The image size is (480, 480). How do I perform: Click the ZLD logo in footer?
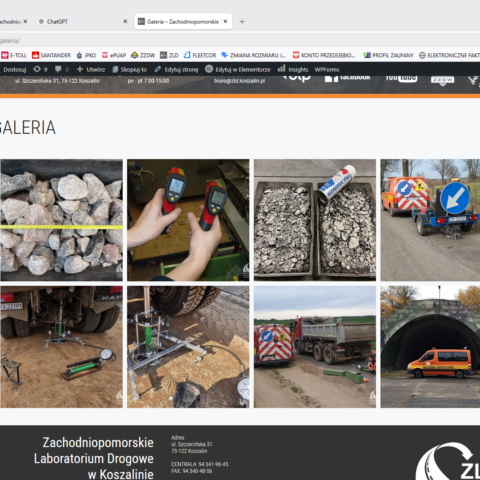[x=448, y=461]
